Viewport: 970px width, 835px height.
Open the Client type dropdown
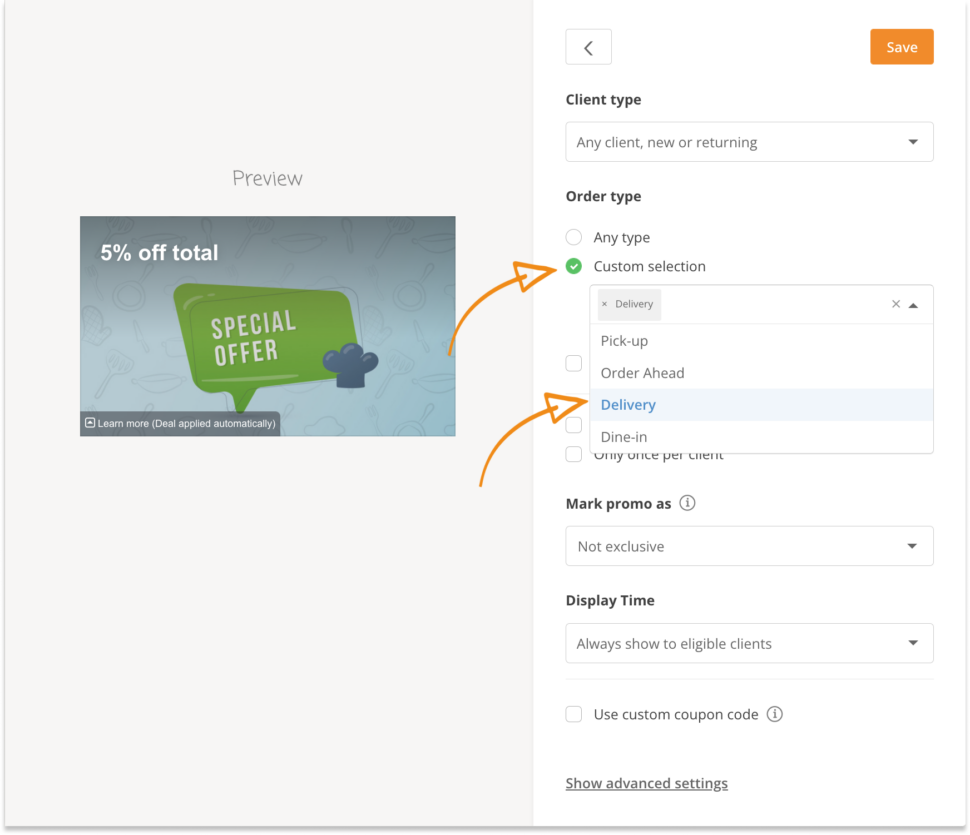click(749, 141)
